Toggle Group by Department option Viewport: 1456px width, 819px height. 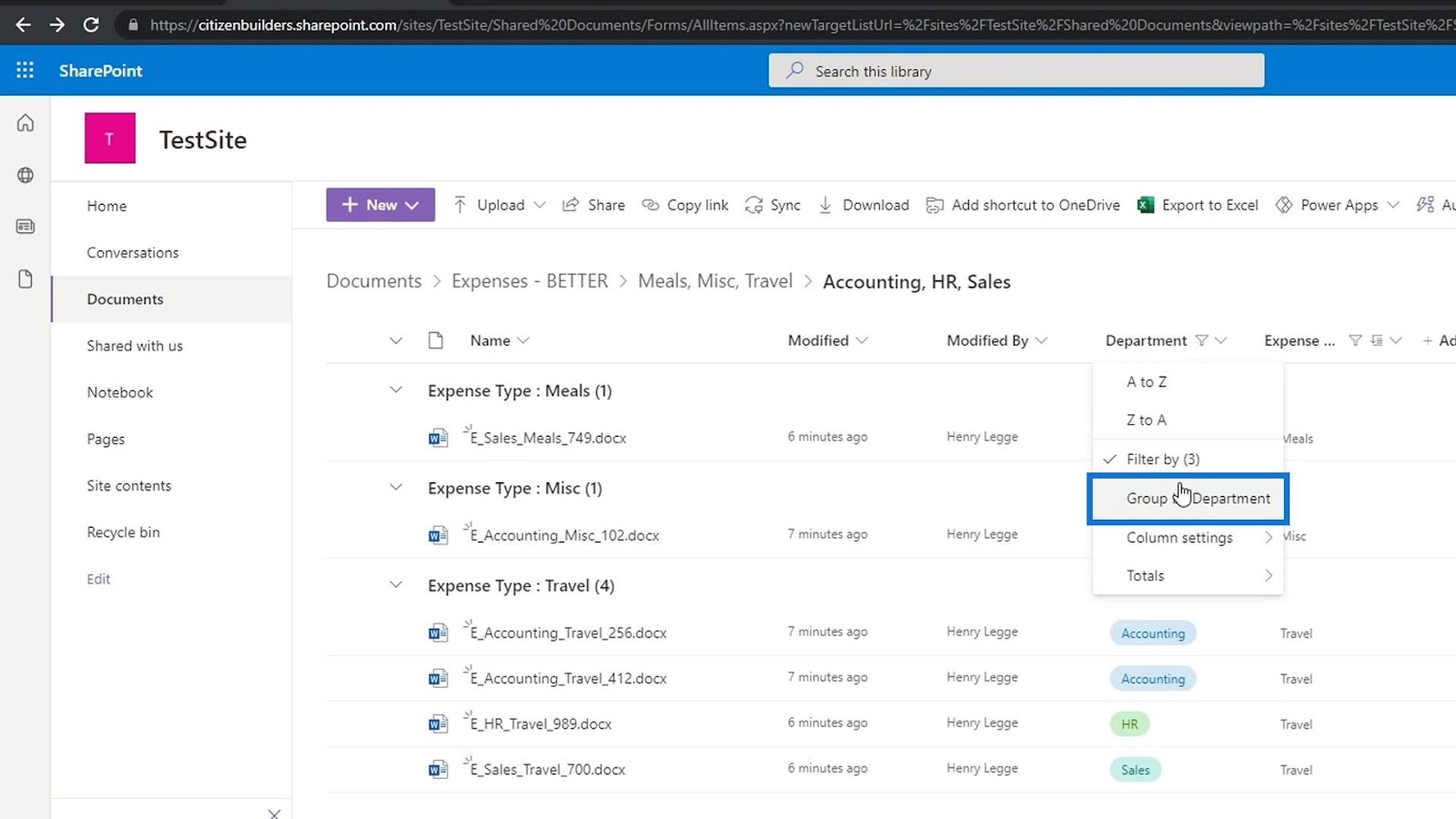[x=1198, y=499]
